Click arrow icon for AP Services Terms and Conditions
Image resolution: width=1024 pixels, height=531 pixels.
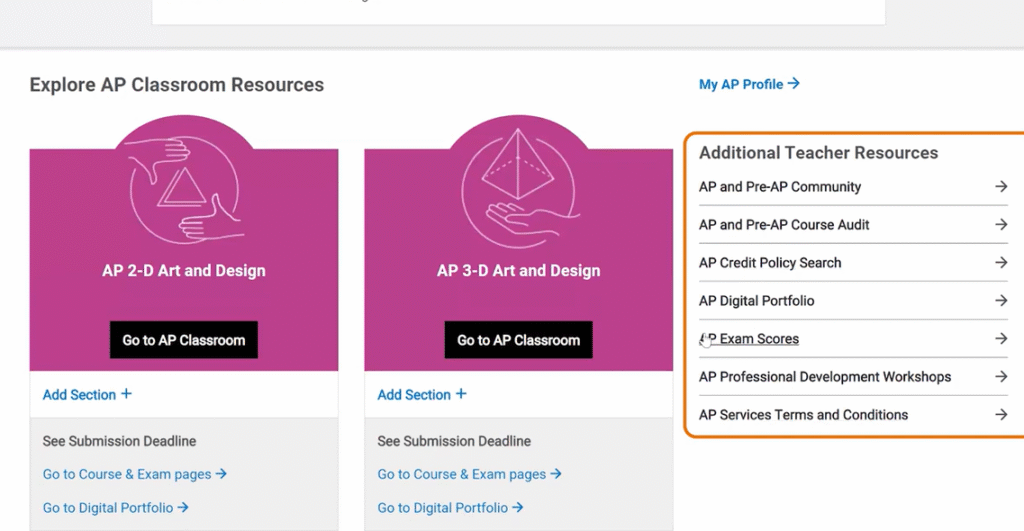point(1000,415)
